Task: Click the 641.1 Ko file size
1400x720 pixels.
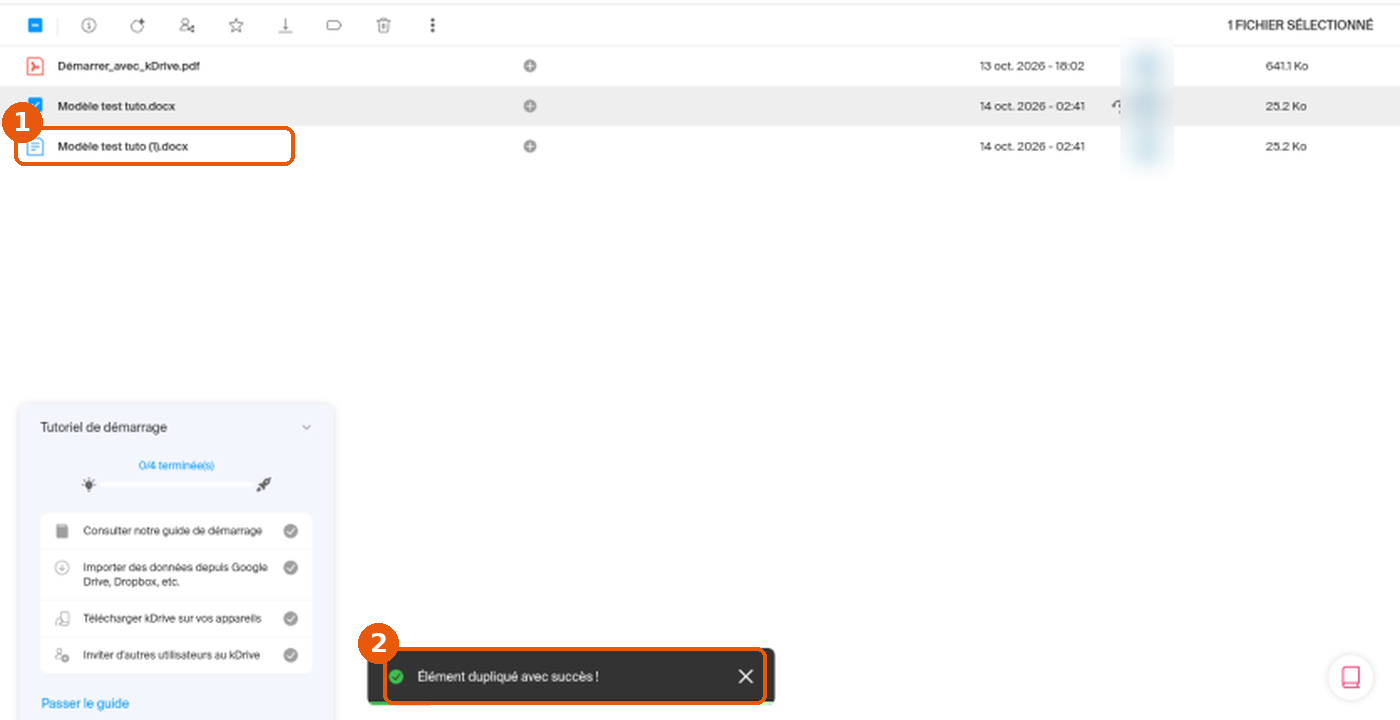Action: click(1286, 66)
